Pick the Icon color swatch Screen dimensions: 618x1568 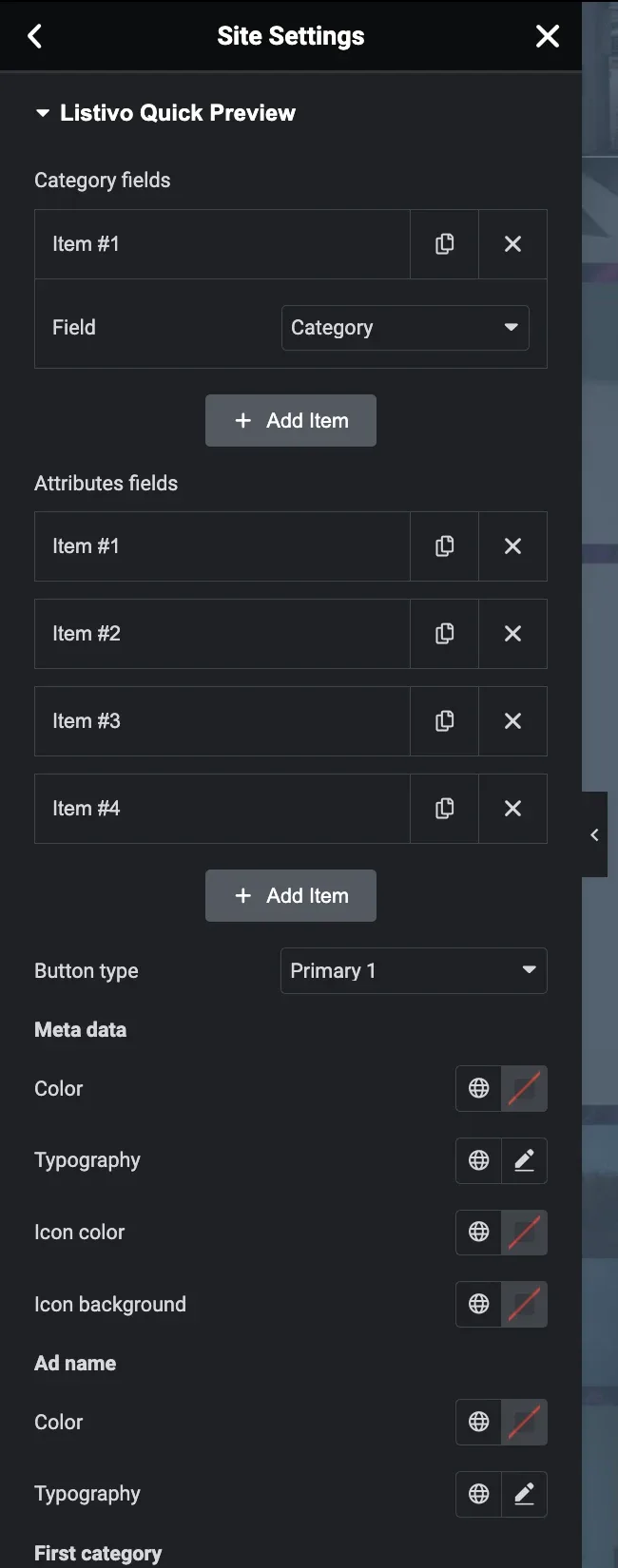(x=524, y=1233)
